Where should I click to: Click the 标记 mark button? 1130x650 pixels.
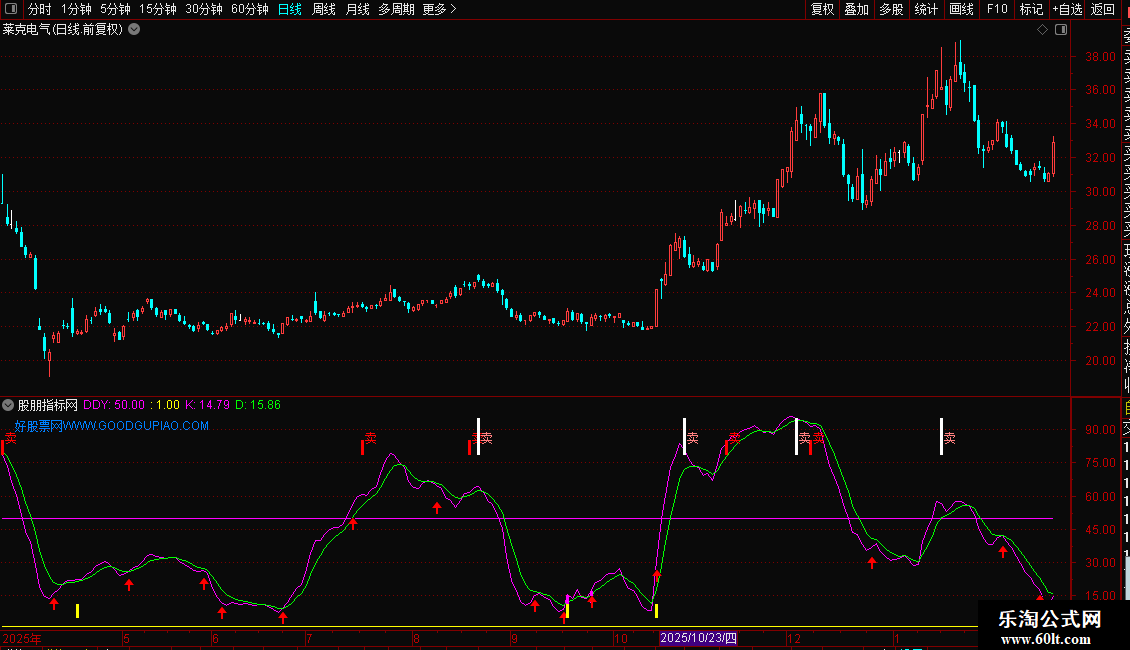pyautogui.click(x=1031, y=9)
